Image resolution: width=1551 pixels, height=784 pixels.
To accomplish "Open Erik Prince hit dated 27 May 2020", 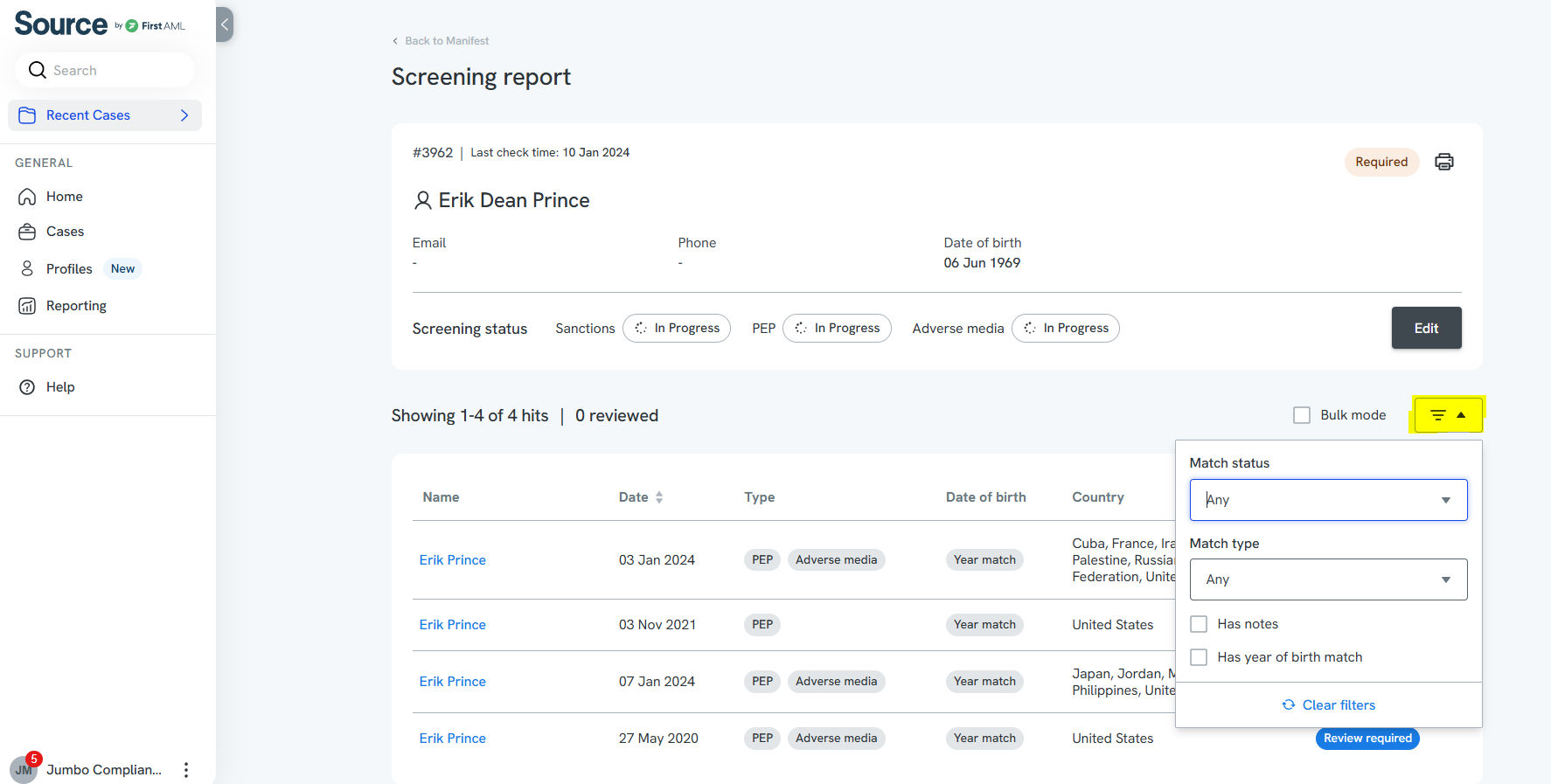I will point(452,739).
